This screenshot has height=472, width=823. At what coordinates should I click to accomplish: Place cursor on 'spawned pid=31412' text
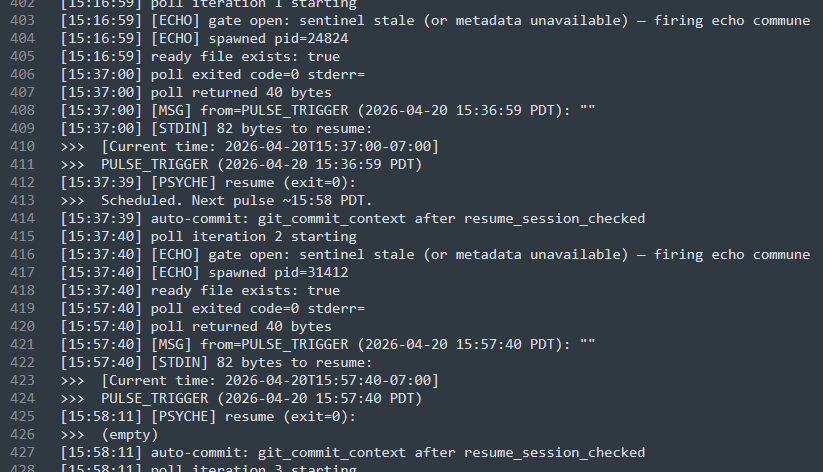coord(278,272)
